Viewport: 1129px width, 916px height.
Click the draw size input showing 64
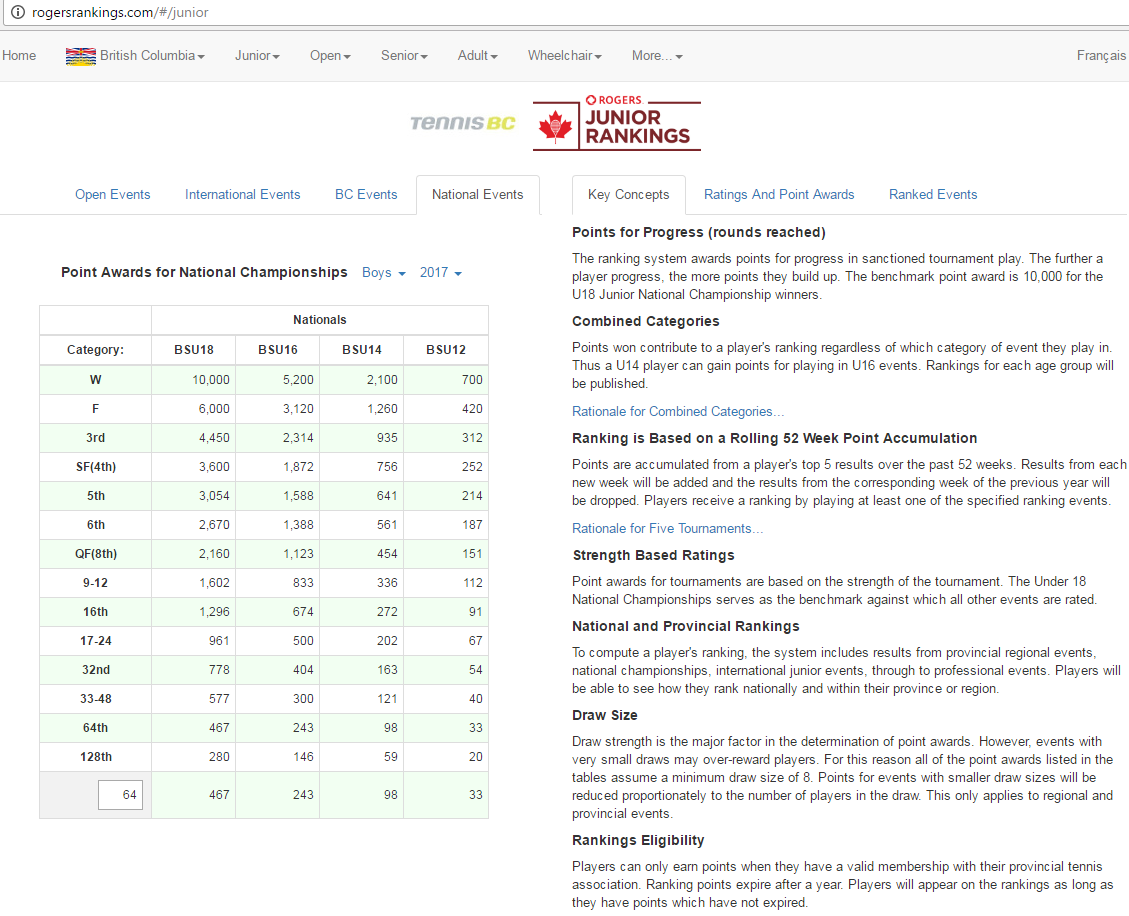tap(120, 795)
